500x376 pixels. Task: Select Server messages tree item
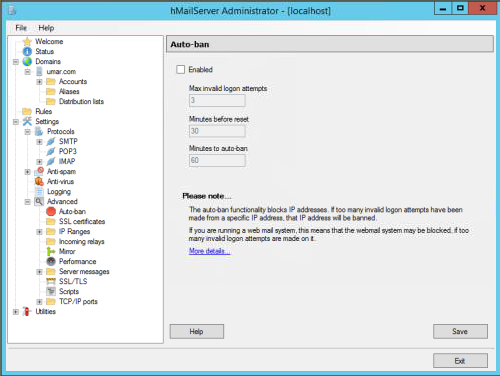84,272
